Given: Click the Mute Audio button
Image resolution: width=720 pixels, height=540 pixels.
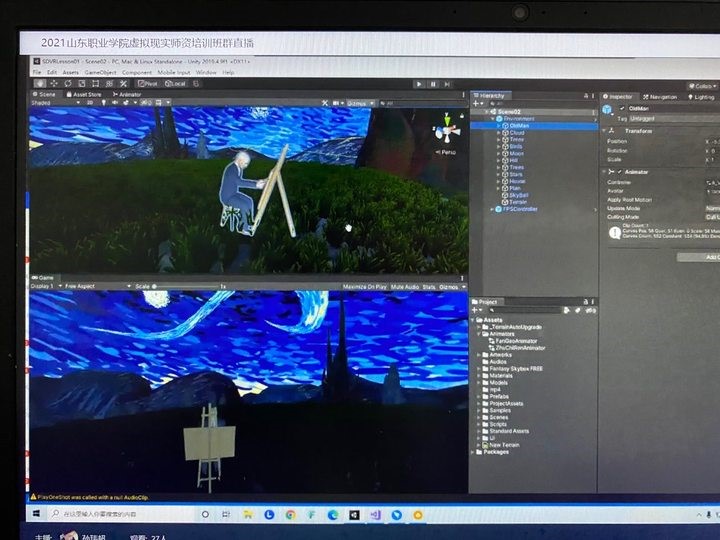Looking at the screenshot, I should pos(405,286).
